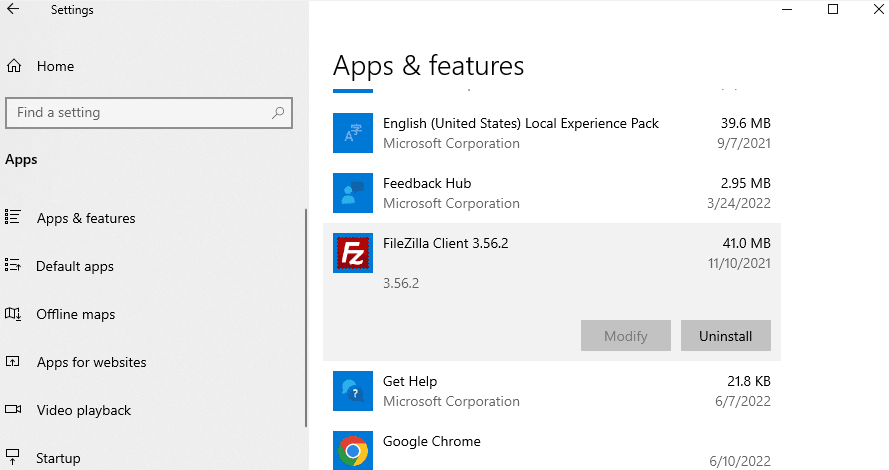Image resolution: width=889 pixels, height=470 pixels.
Task: Go back using the back arrow
Action: (x=14, y=10)
